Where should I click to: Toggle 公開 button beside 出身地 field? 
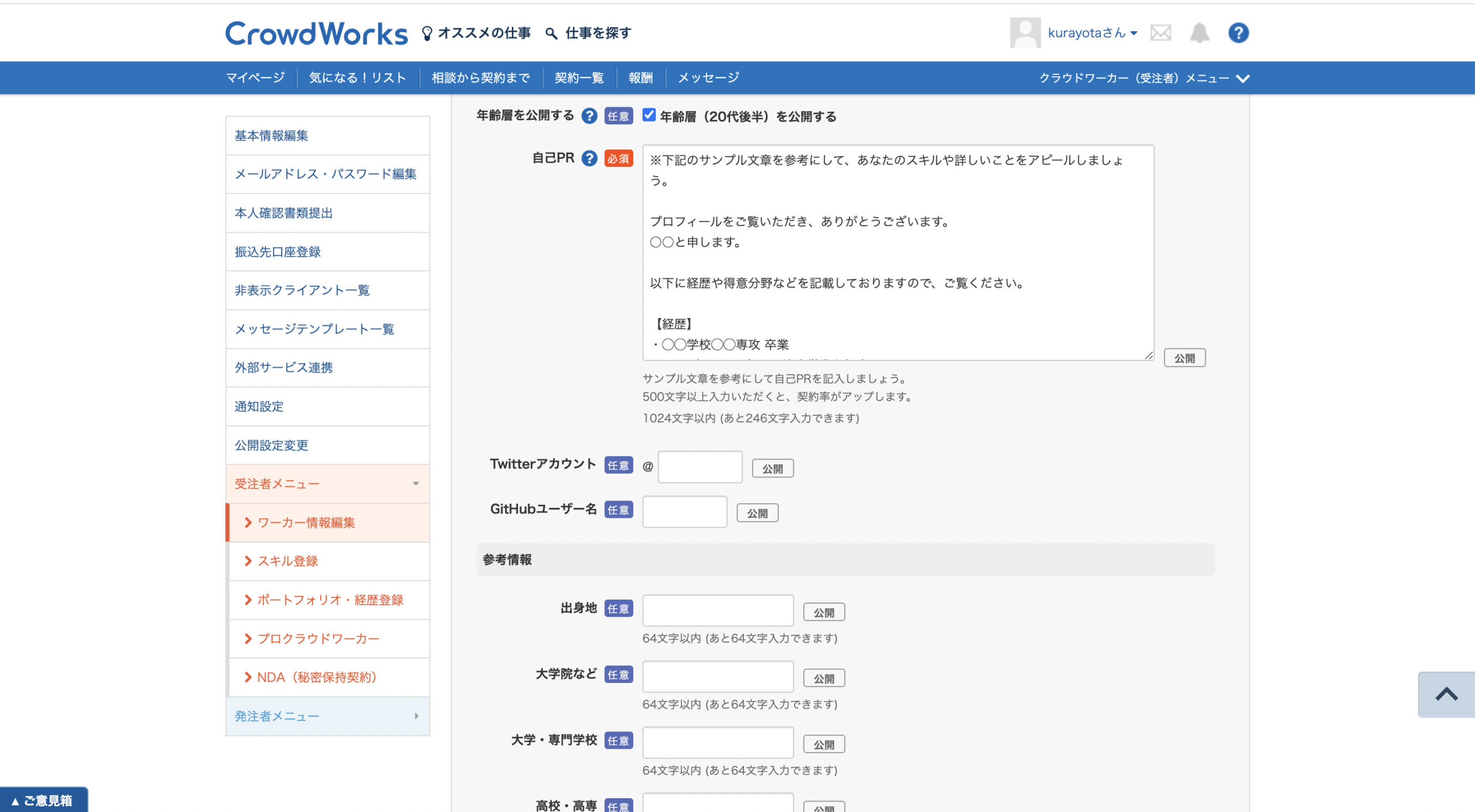coord(824,612)
